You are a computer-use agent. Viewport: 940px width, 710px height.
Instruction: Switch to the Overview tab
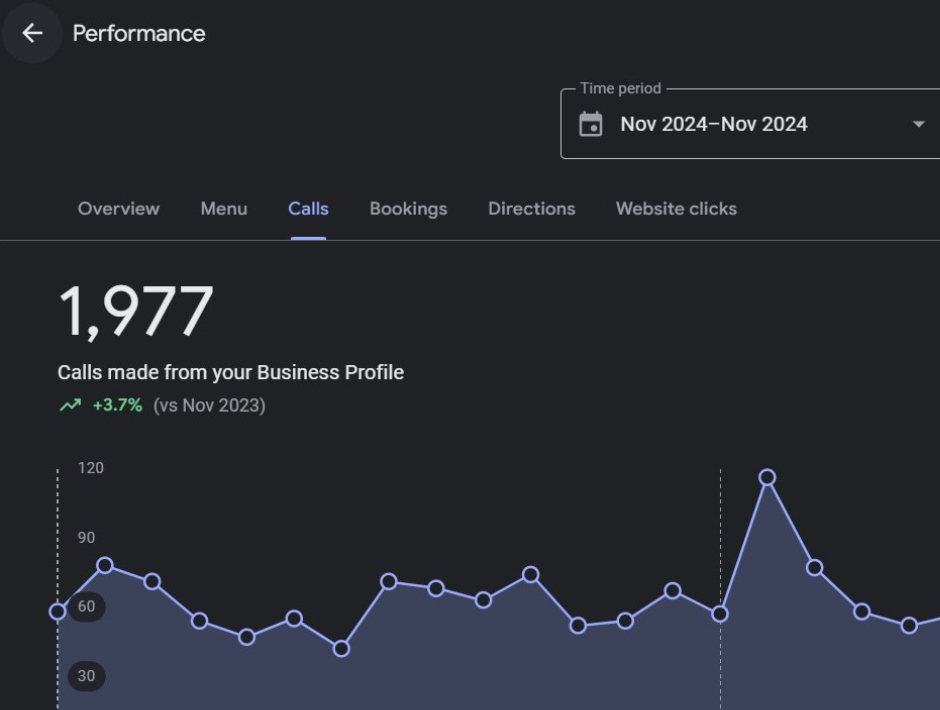tap(118, 209)
